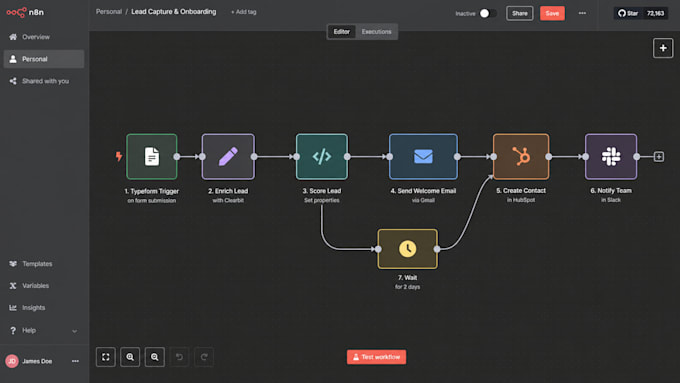Open the Enrich Lead pencil node
This screenshot has height=383, width=680.
pyautogui.click(x=228, y=157)
